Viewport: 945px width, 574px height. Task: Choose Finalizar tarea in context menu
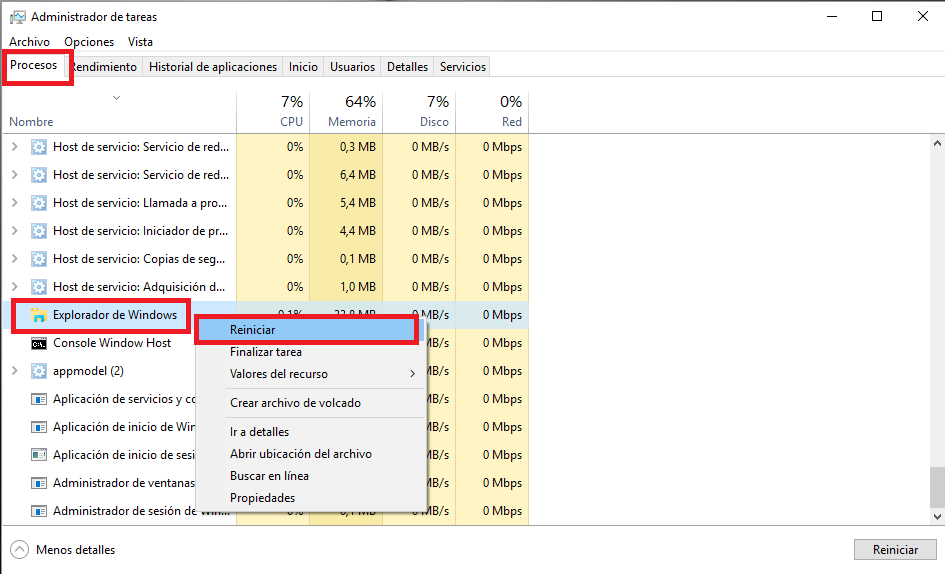click(x=311, y=352)
